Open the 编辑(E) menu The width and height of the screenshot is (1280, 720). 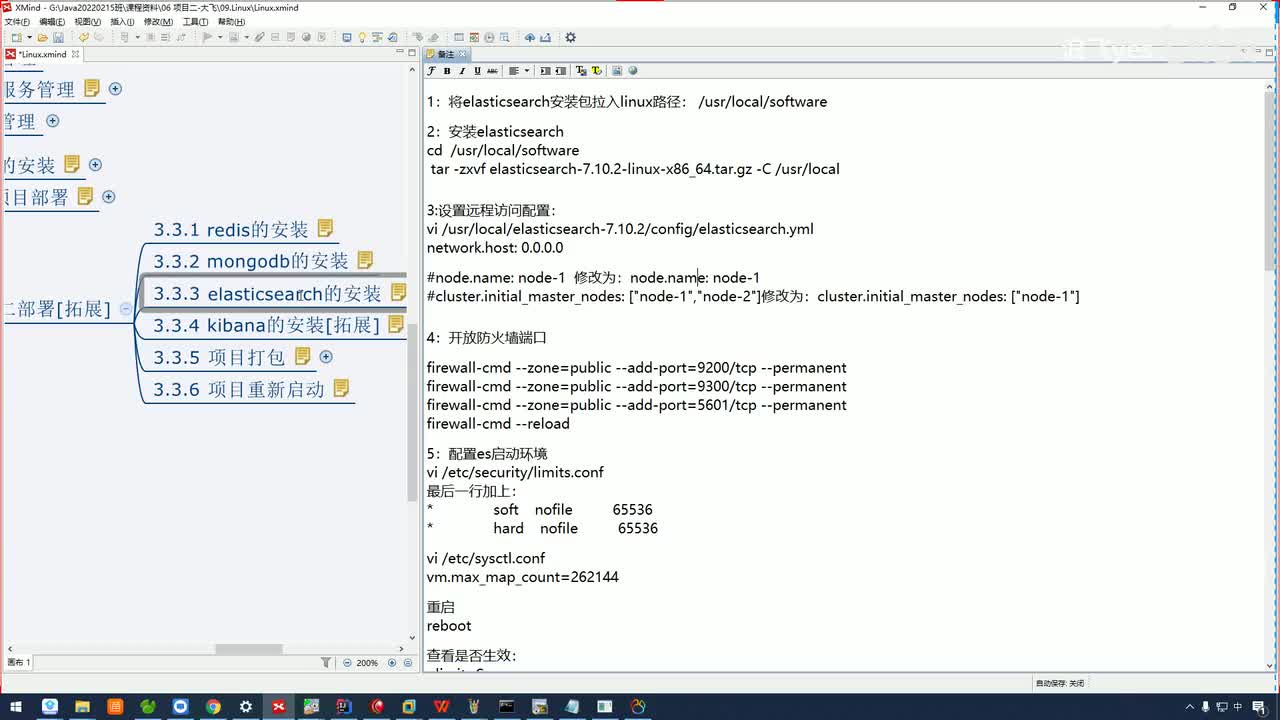tap(52, 22)
